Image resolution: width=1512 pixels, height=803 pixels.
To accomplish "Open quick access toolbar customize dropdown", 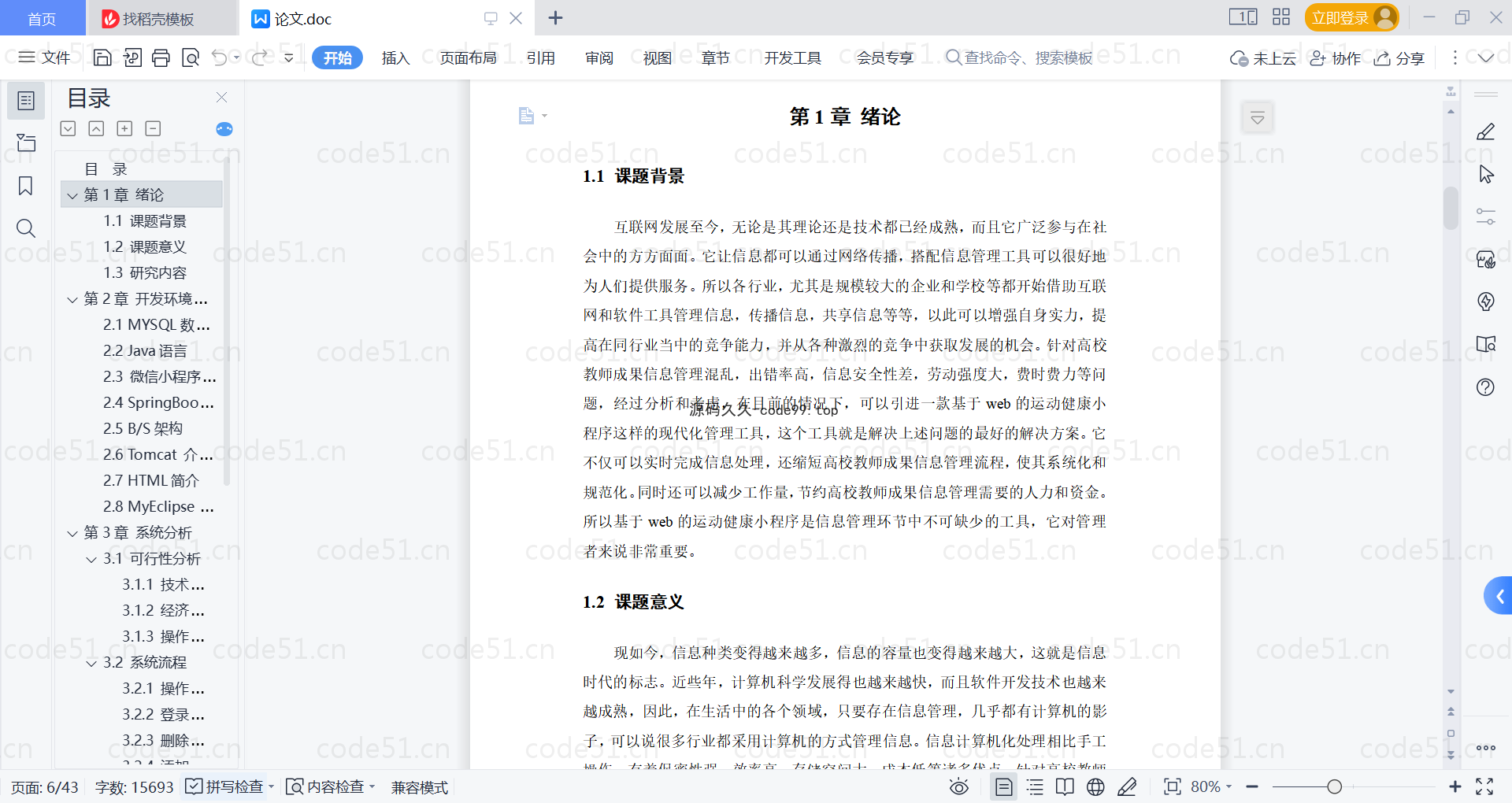I will [x=289, y=57].
